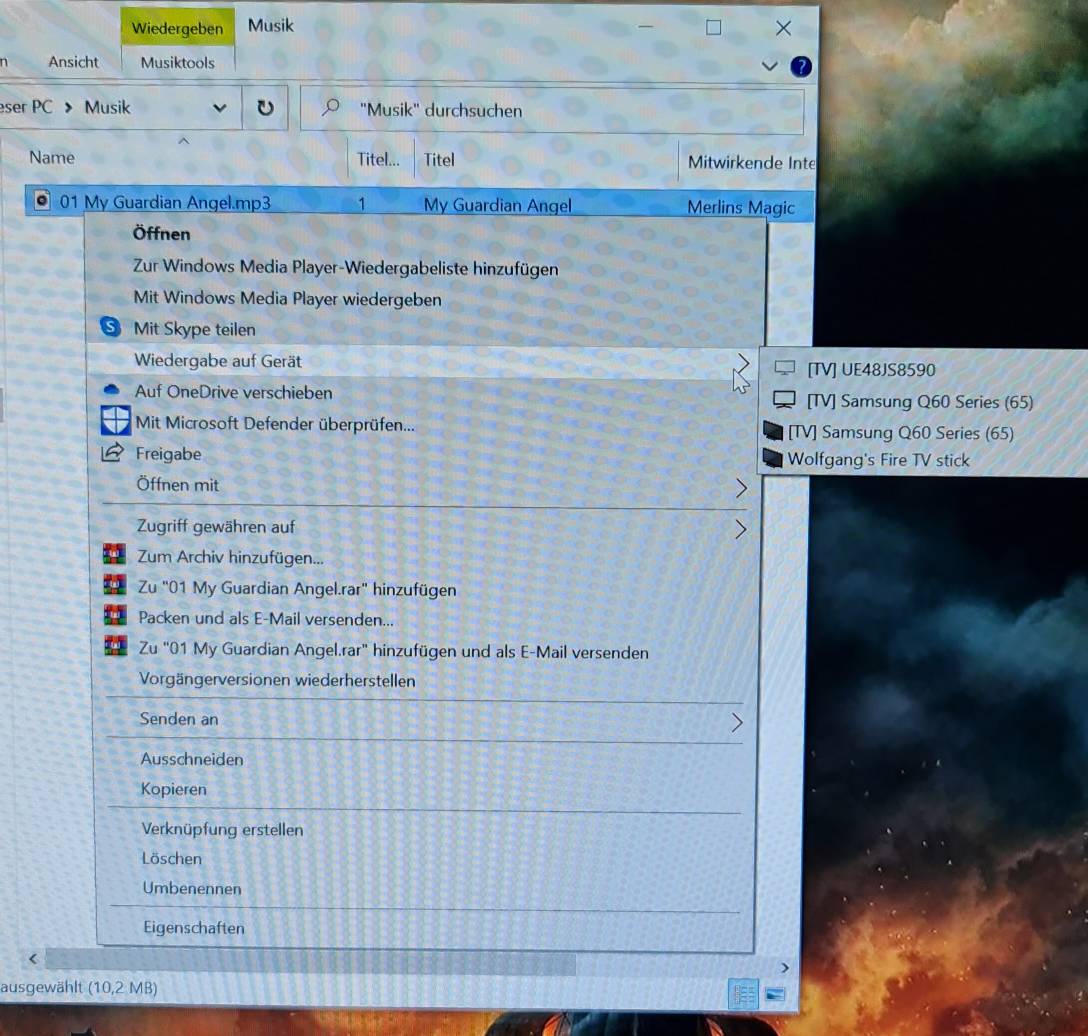This screenshot has height=1036, width=1088.
Task: Expand the Senden an submenu
Action: 737,721
